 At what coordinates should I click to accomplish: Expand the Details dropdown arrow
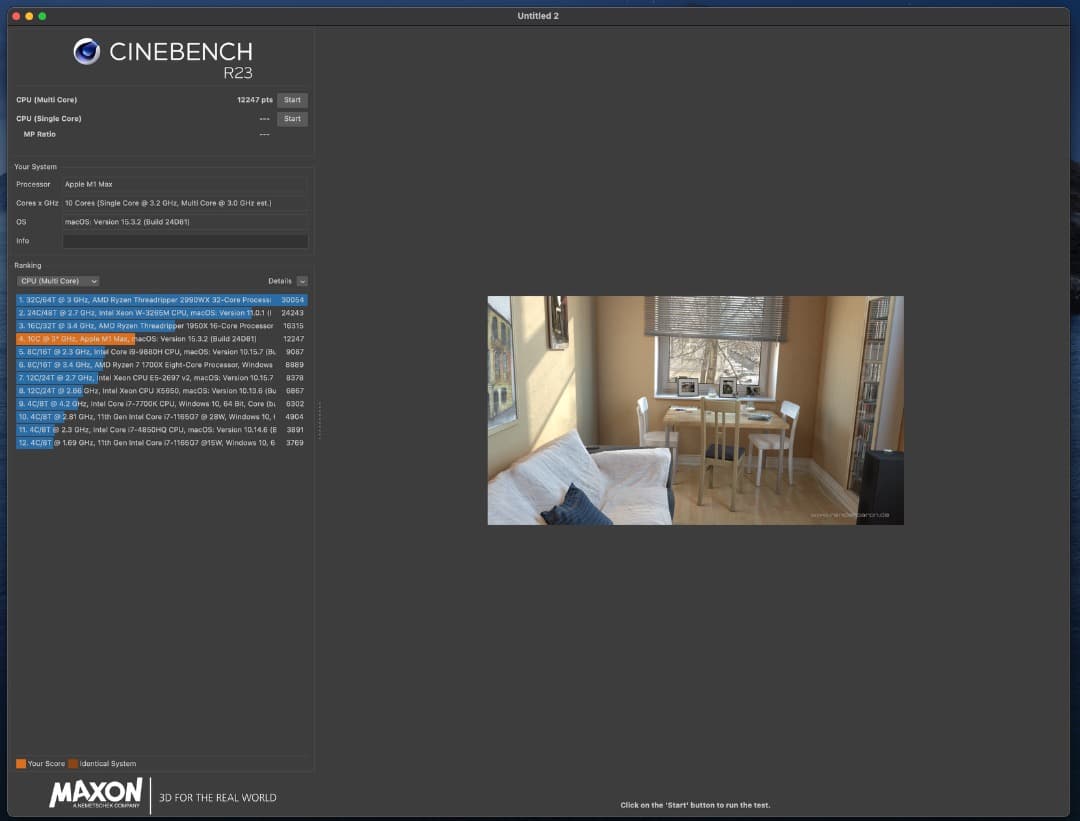[x=302, y=281]
